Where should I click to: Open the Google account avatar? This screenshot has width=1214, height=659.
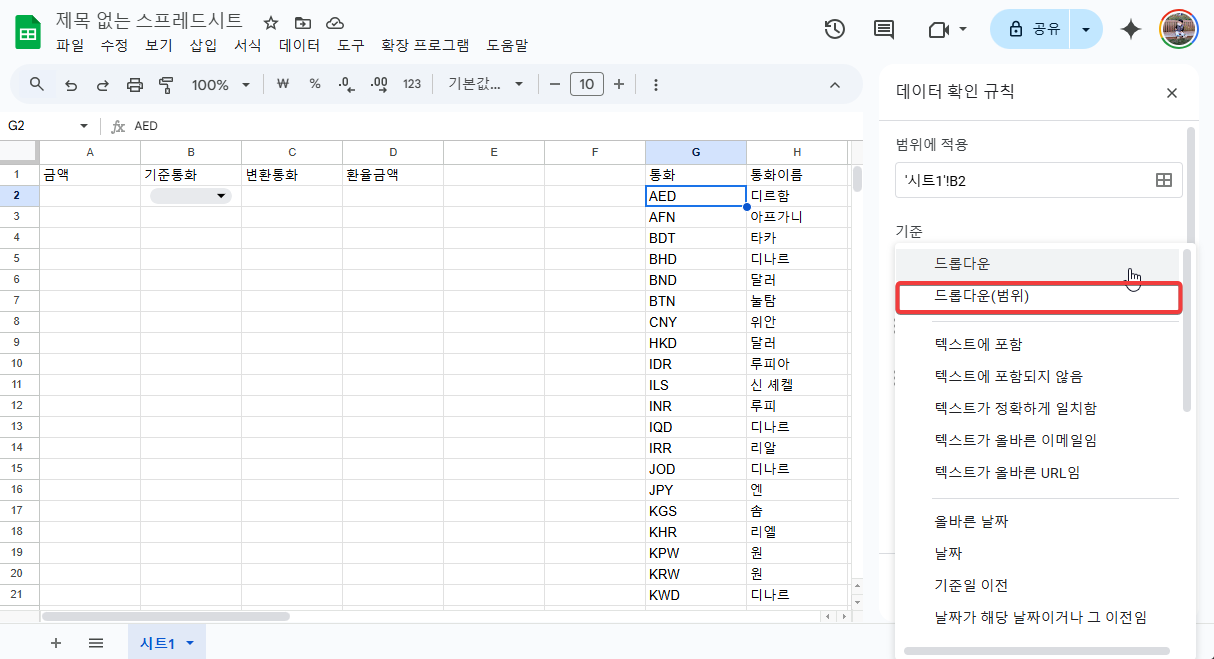click(x=1180, y=29)
